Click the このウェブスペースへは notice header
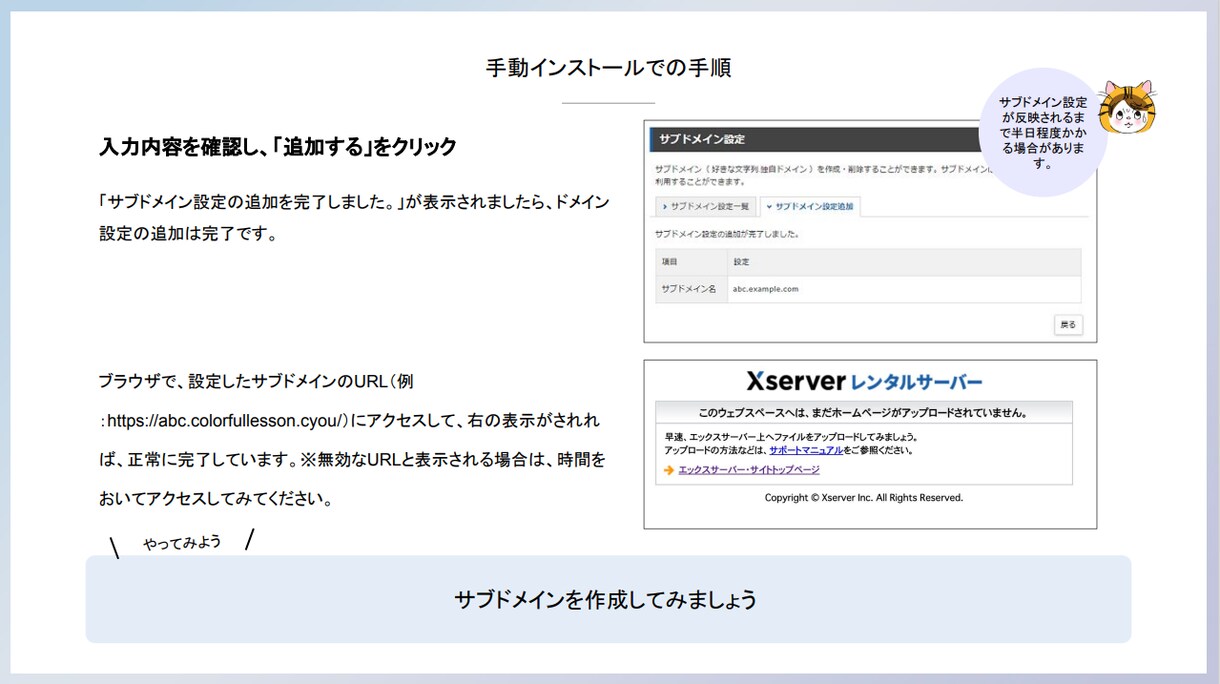The height and width of the screenshot is (684, 1220). [x=864, y=412]
